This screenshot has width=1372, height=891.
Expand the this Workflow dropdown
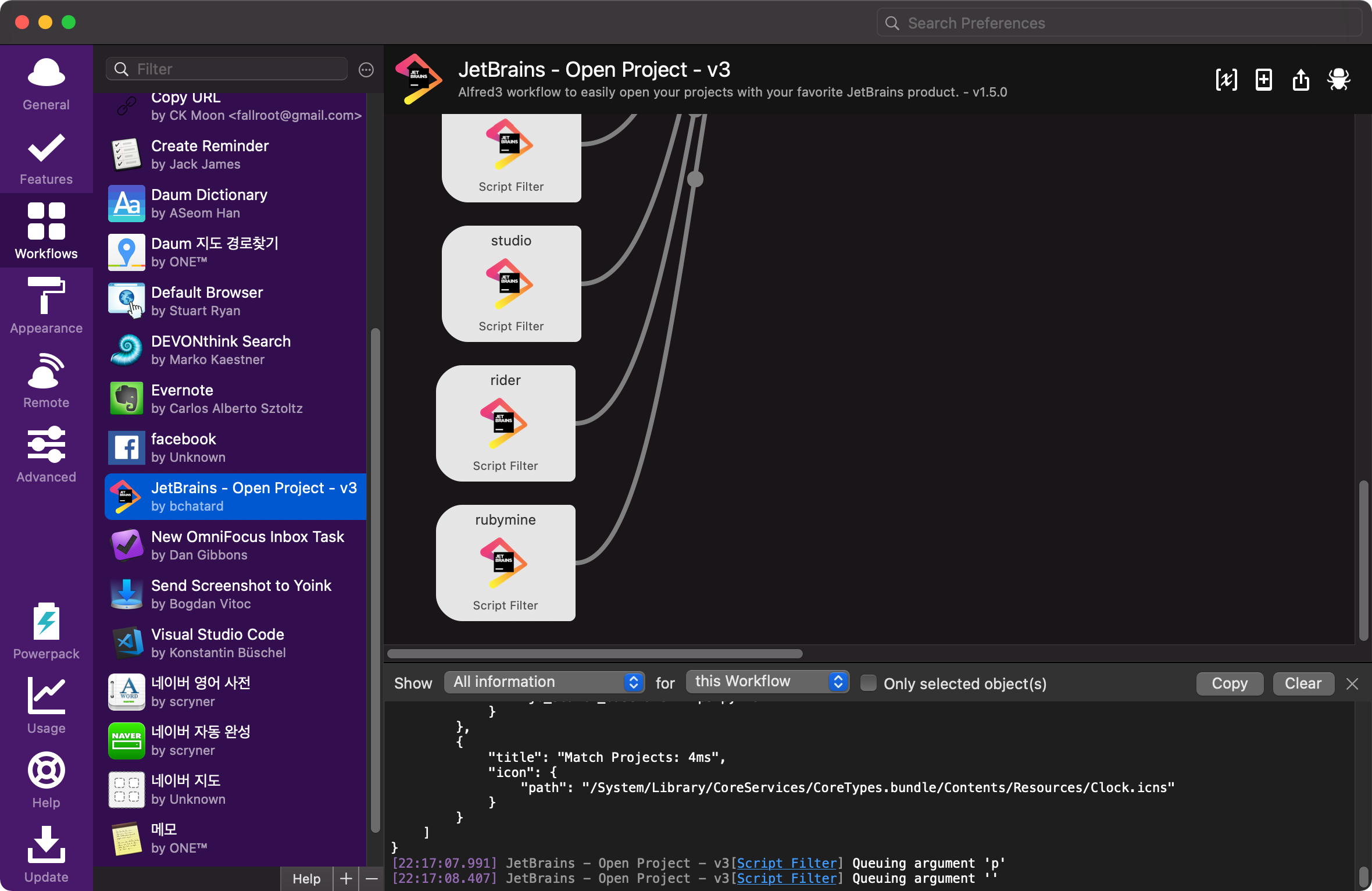767,682
